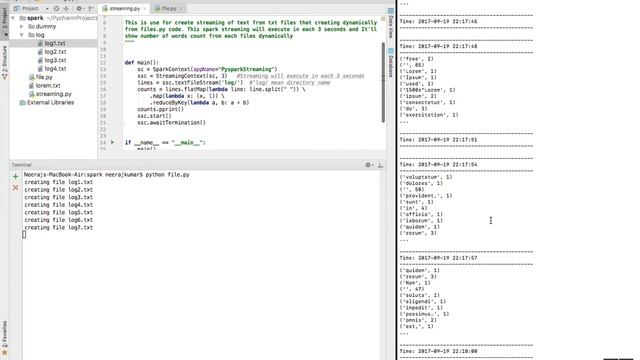This screenshot has width=640, height=360.
Task: Click 'Time: 2017-09-19 22:17:54' in output window
Action: [x=438, y=165]
